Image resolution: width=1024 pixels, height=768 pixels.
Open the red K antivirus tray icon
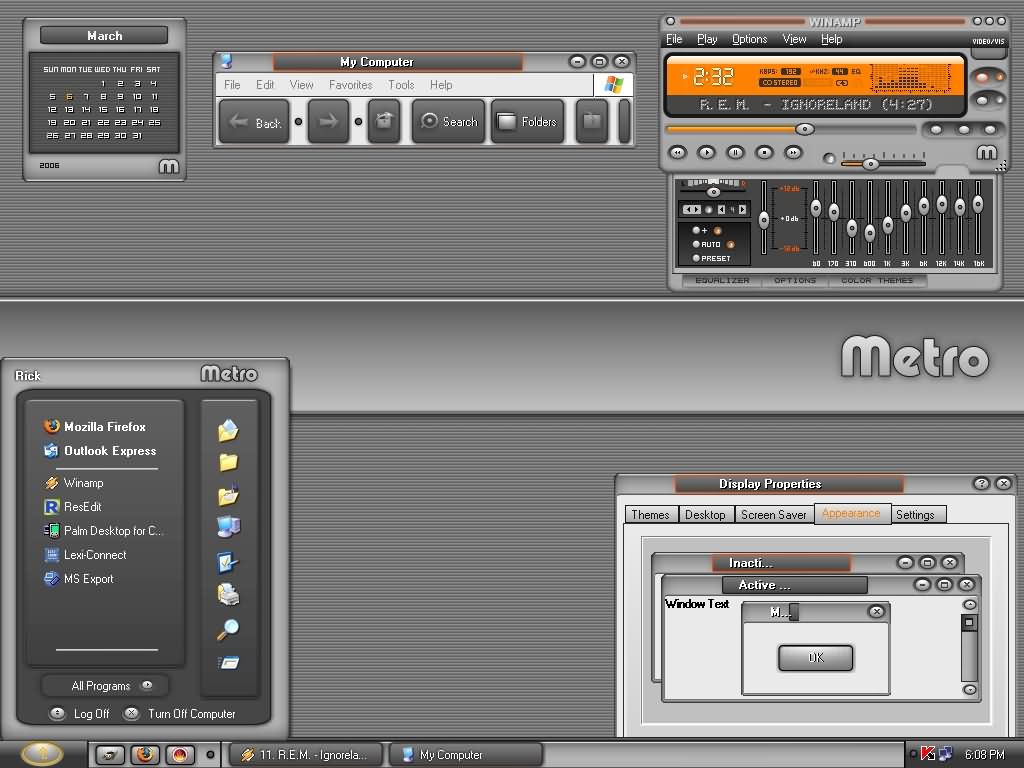pyautogui.click(x=927, y=754)
